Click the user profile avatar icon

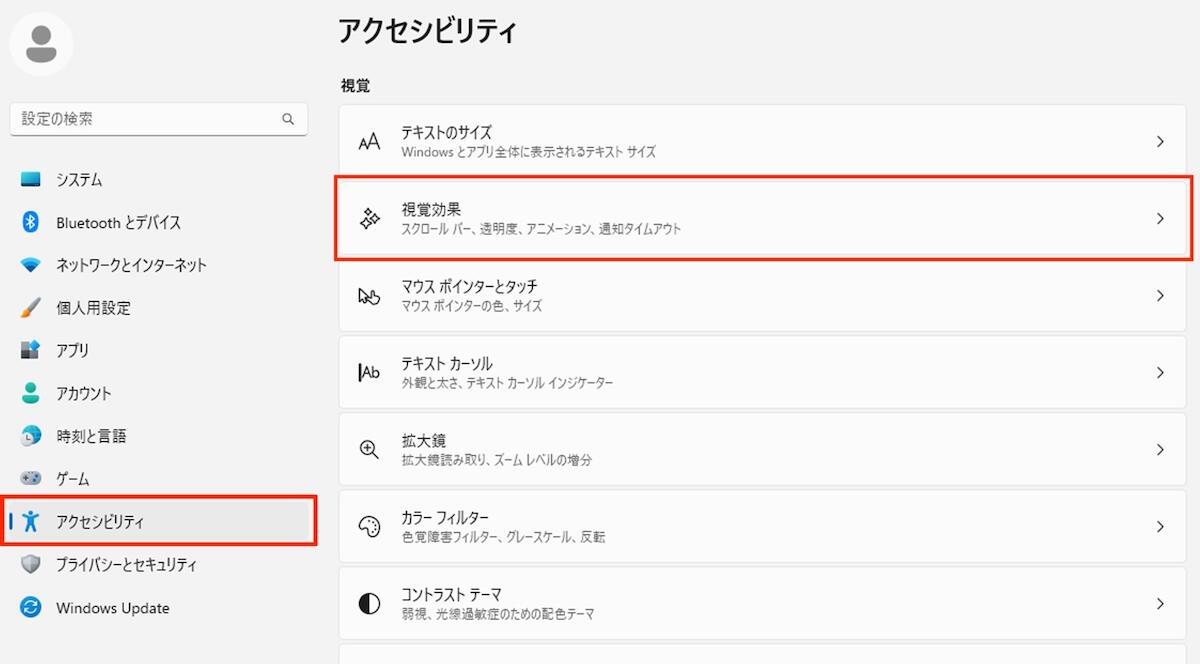41,44
